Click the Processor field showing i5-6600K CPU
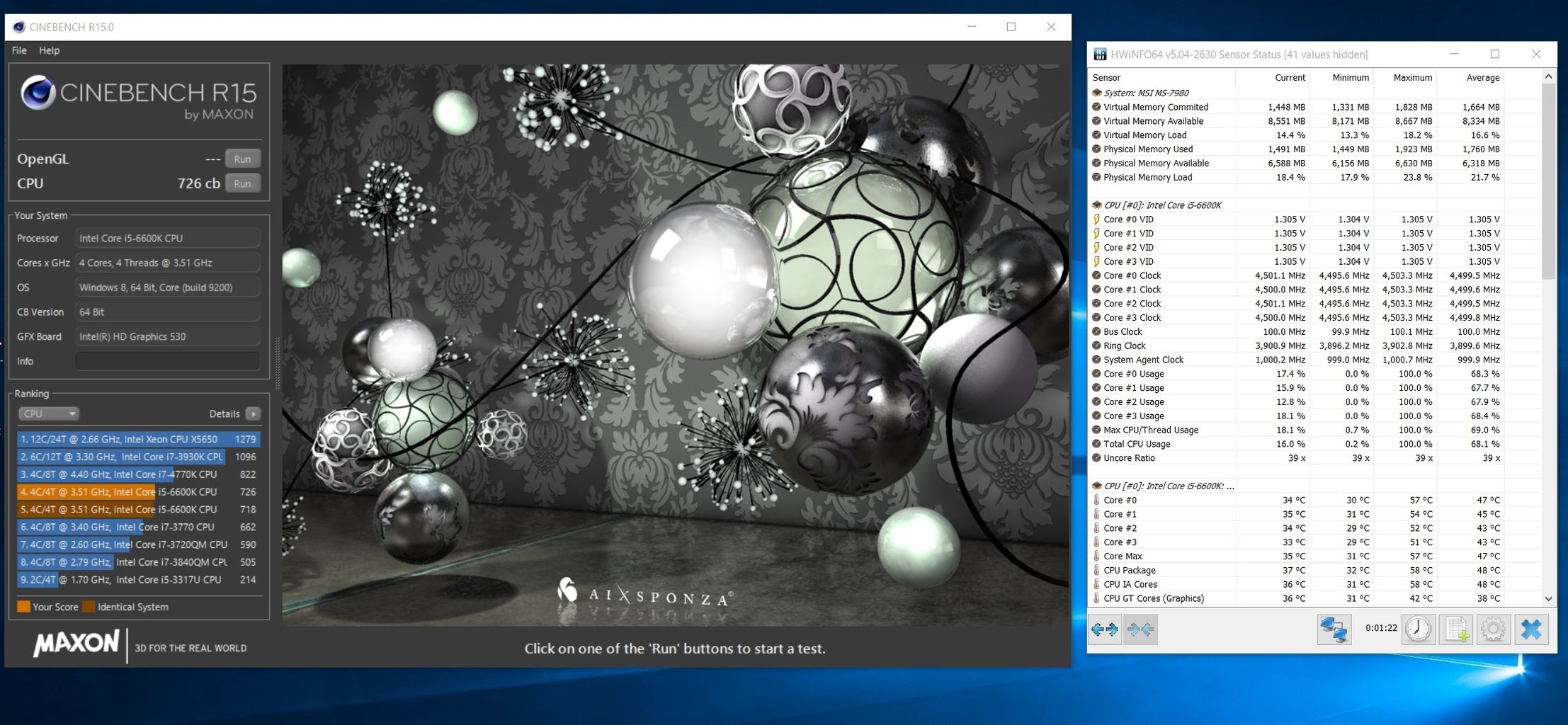The height and width of the screenshot is (725, 1568). (x=167, y=238)
